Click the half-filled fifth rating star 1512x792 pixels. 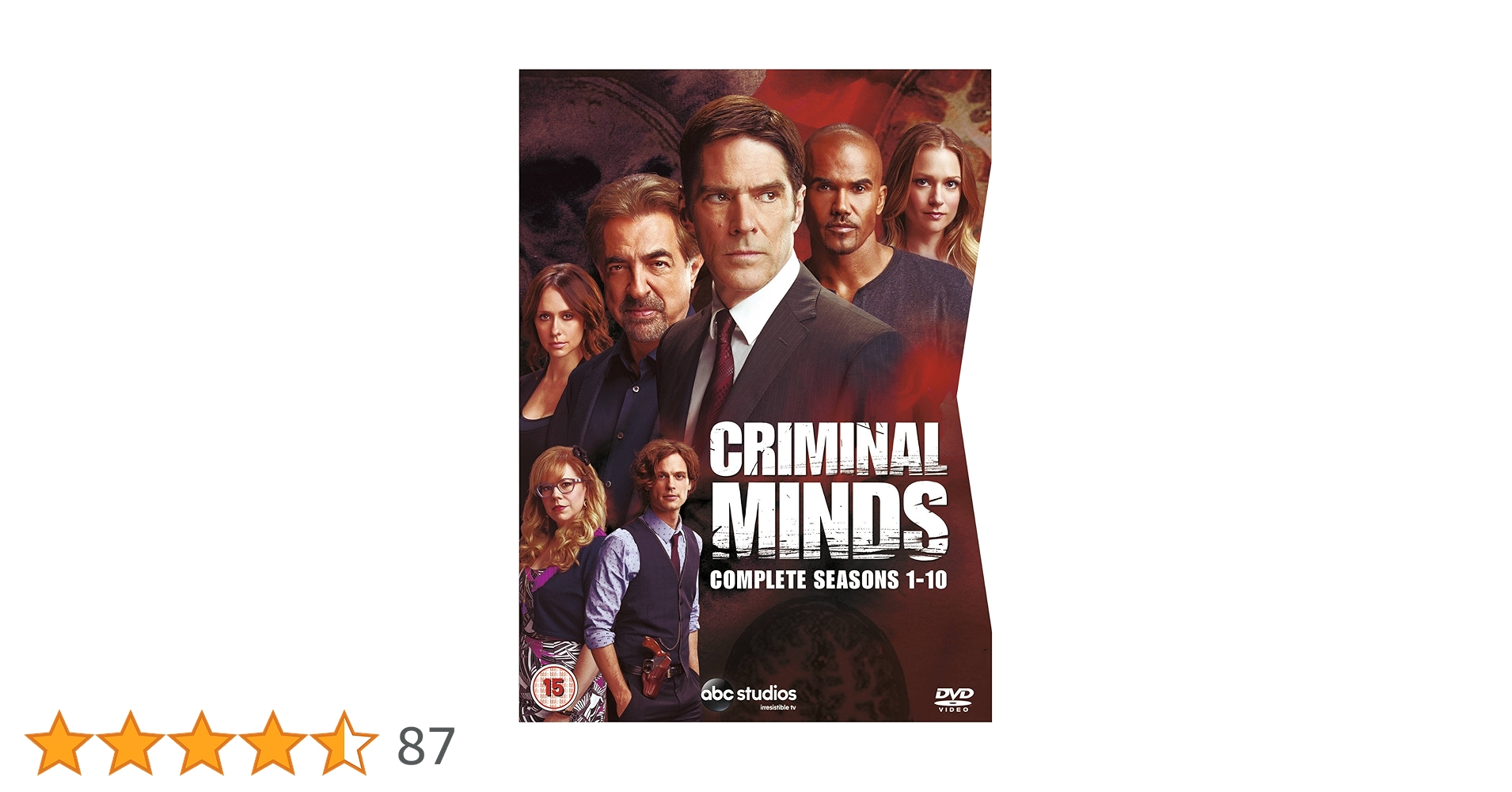click(x=344, y=743)
